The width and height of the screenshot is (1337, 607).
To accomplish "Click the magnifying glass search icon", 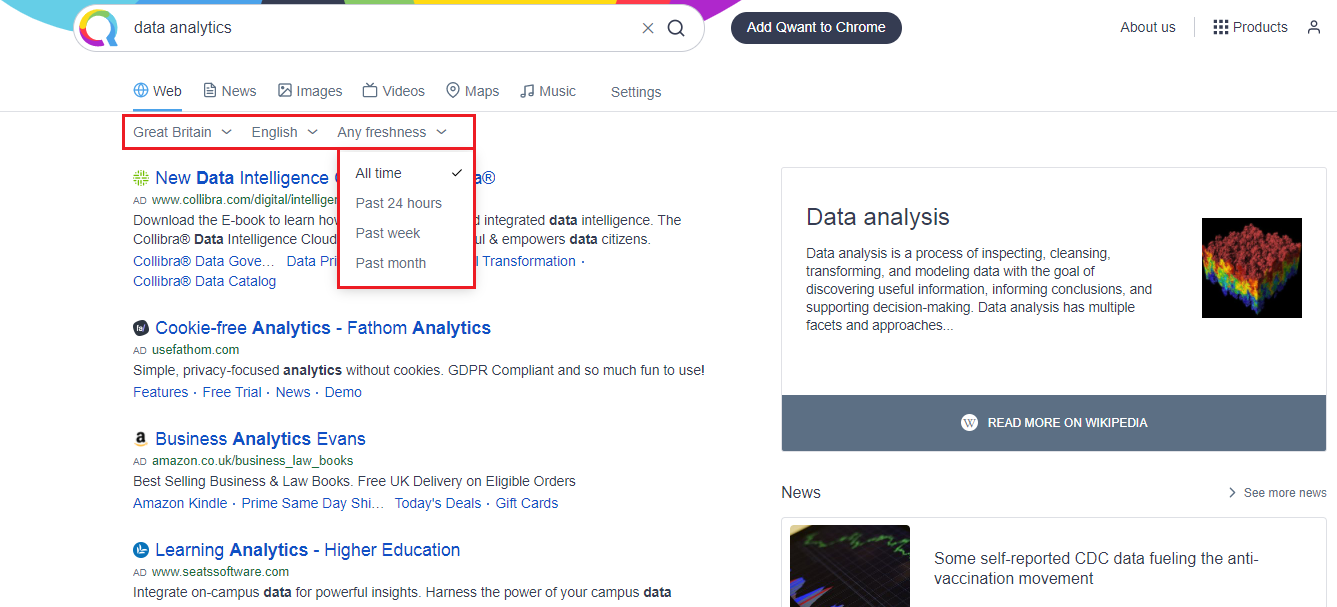I will (x=676, y=28).
